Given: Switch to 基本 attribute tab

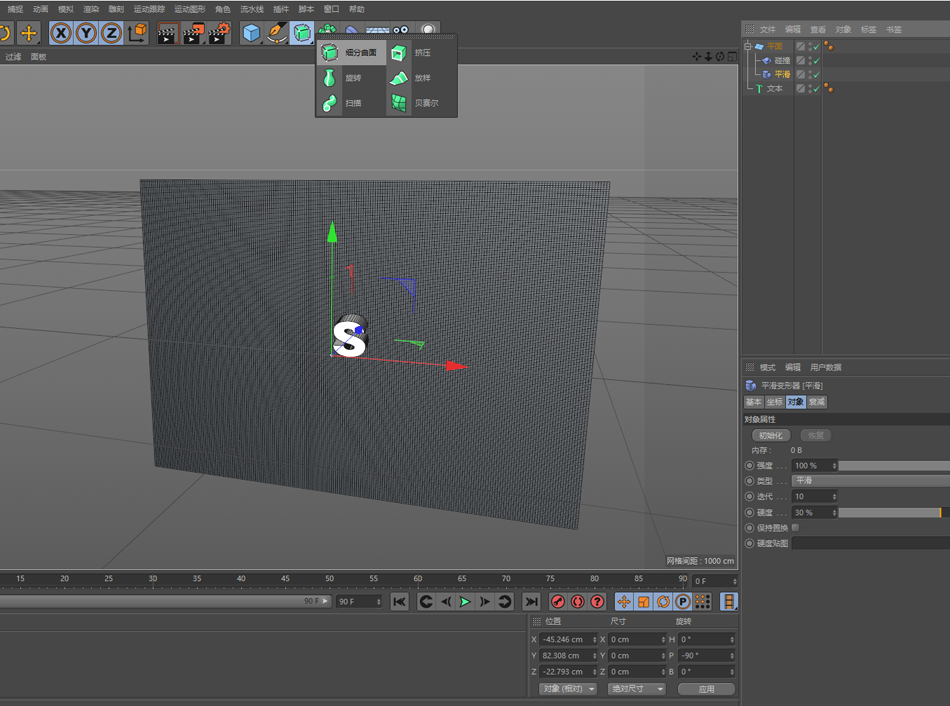Looking at the screenshot, I should [x=753, y=402].
